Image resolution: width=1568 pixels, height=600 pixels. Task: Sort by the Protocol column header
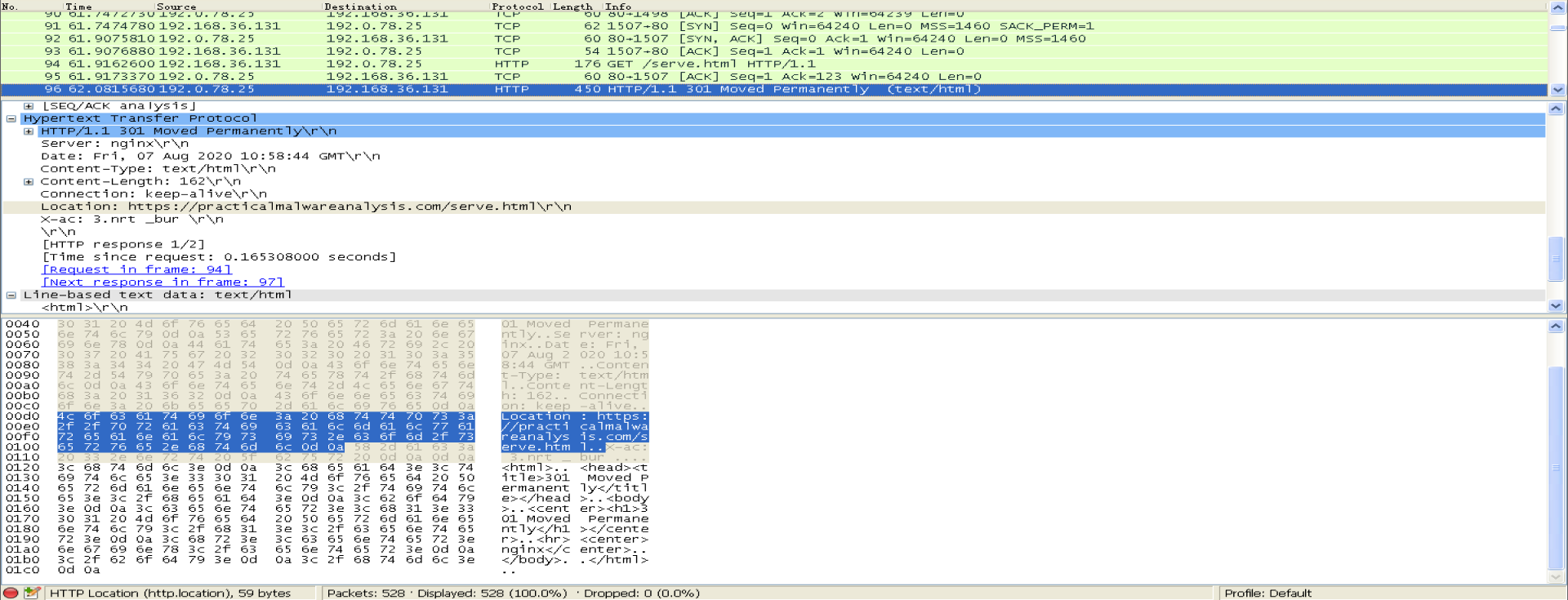click(518, 6)
